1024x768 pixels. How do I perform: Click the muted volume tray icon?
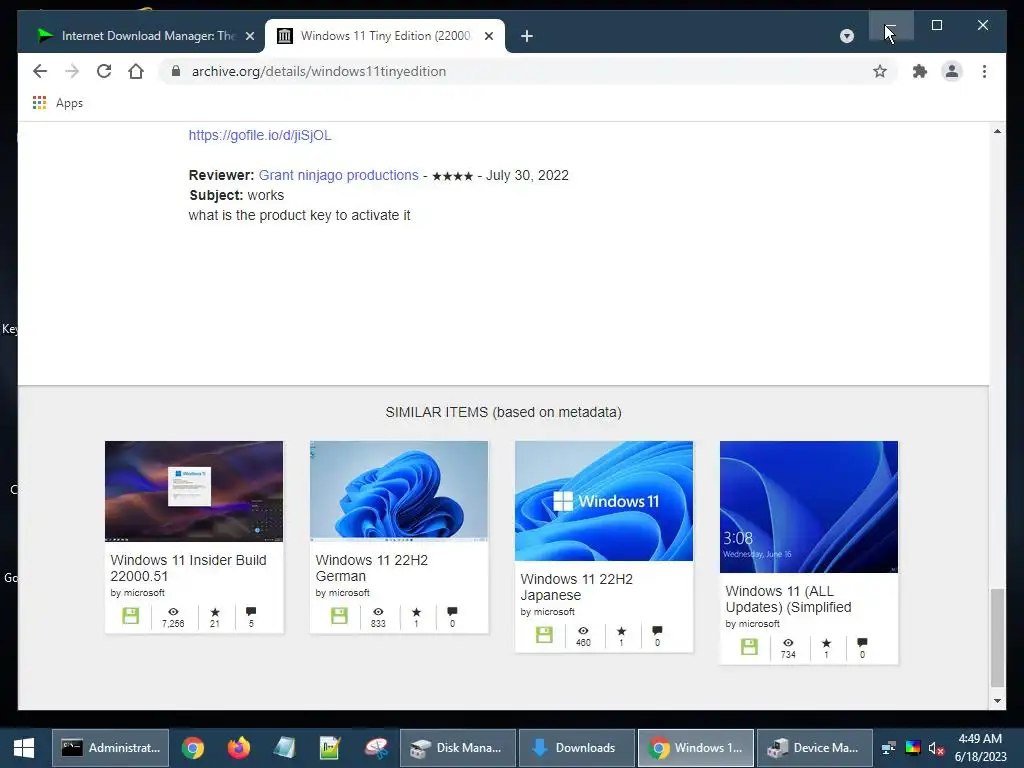coord(936,748)
